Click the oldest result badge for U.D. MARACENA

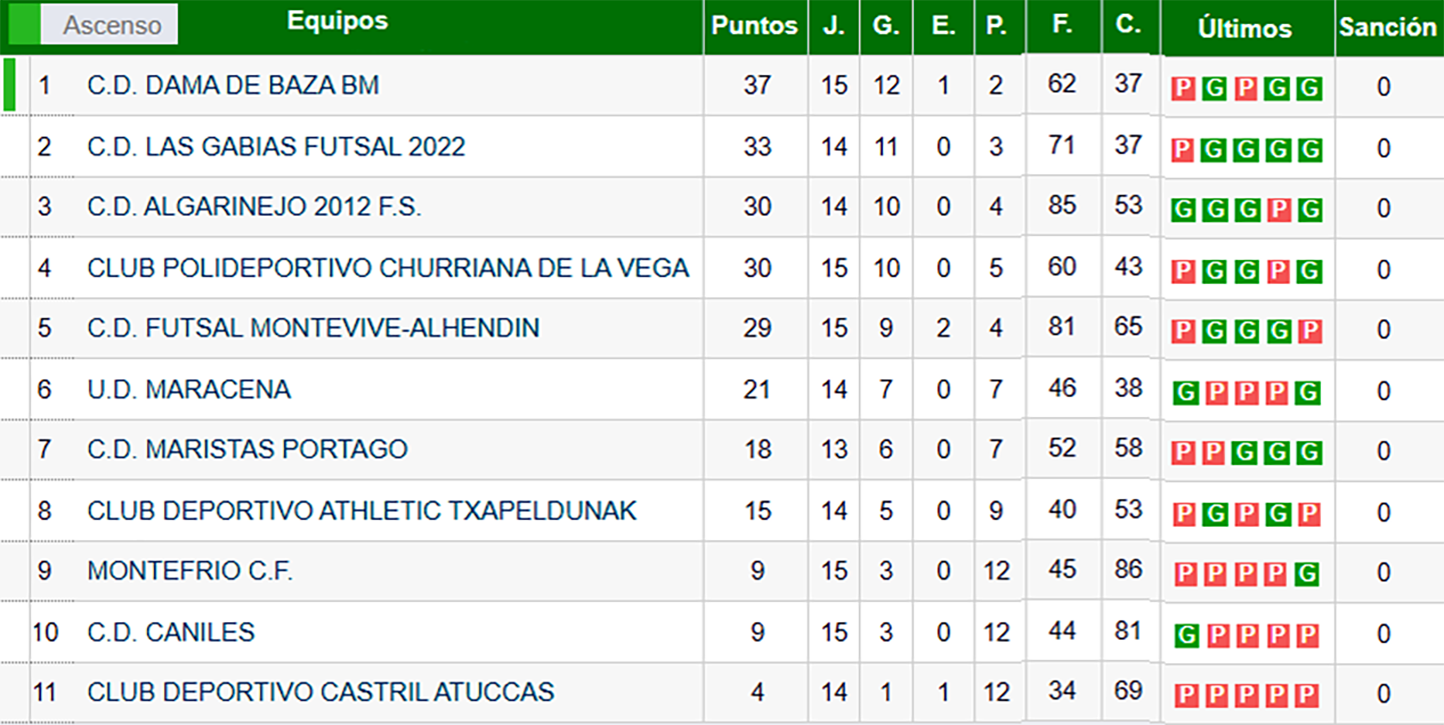1185,392
